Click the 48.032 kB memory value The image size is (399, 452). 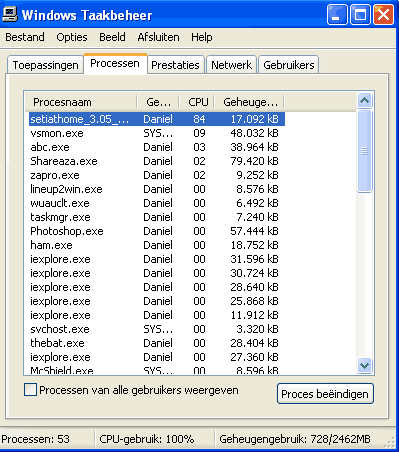coord(254,133)
